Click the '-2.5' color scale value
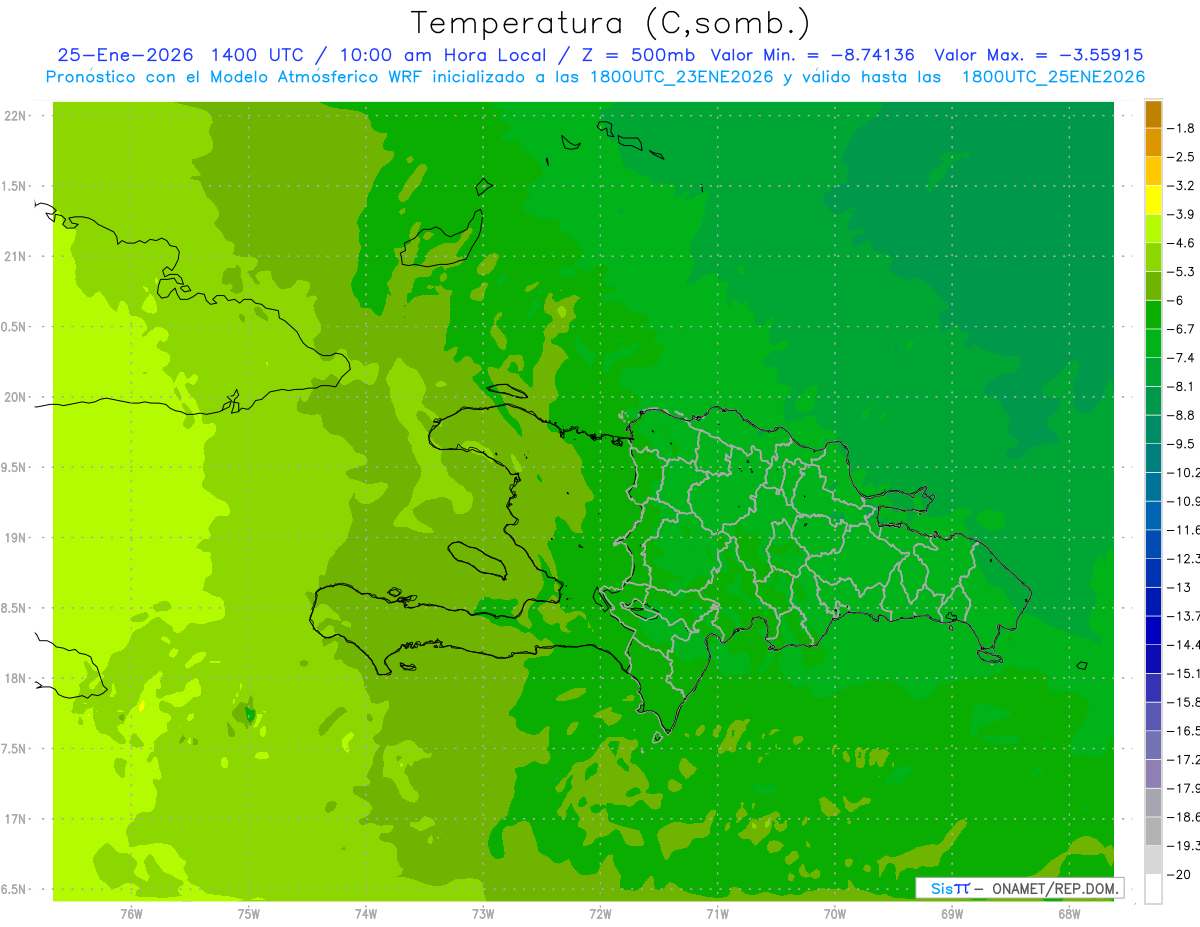Viewport: 1200px width, 927px height. pos(1181,157)
